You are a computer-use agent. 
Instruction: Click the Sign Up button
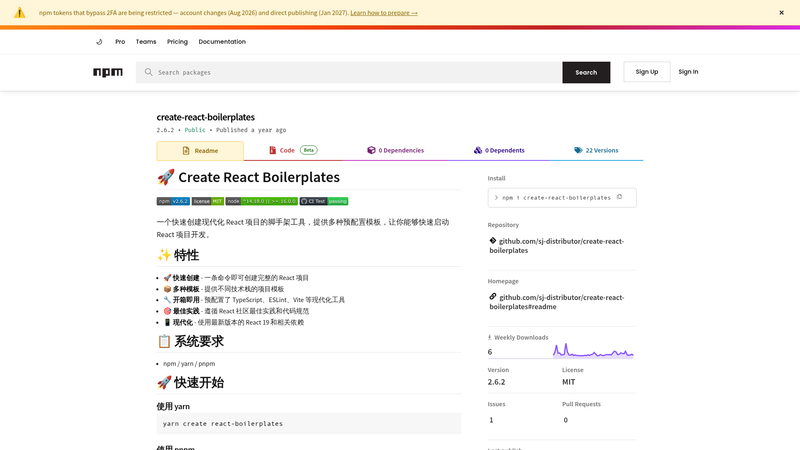647,72
